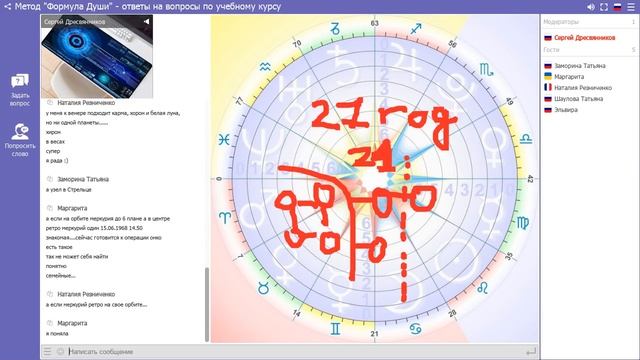
Task: Click the chat panel scrollbar
Action: 207,304
